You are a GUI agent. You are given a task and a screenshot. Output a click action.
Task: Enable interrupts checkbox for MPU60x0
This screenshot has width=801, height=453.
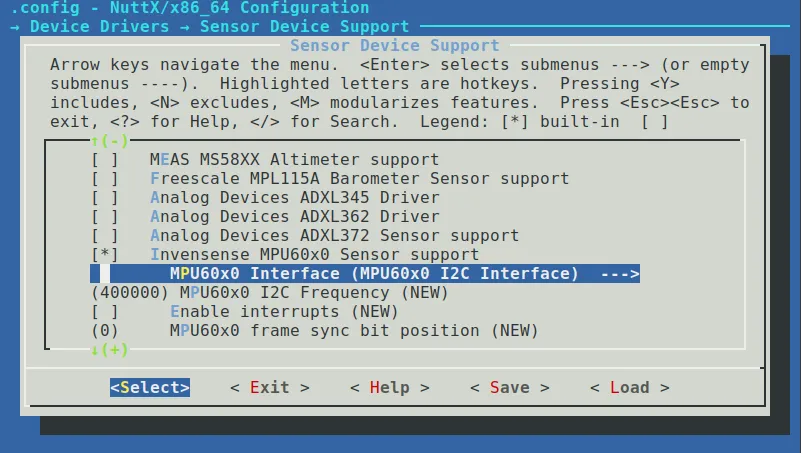coord(105,312)
